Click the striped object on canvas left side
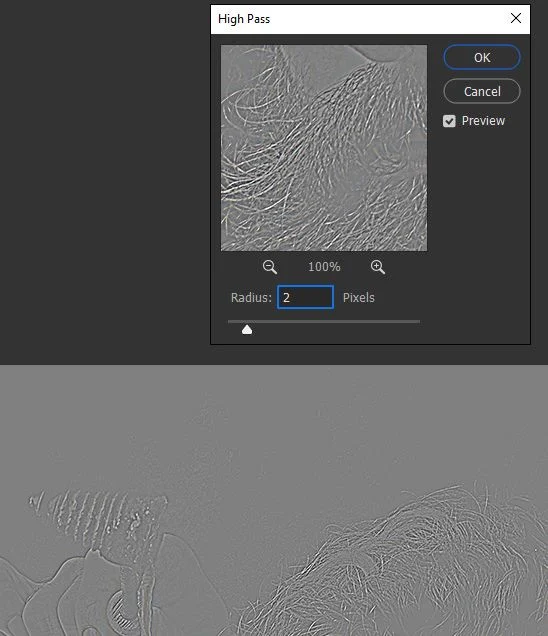 point(97,515)
